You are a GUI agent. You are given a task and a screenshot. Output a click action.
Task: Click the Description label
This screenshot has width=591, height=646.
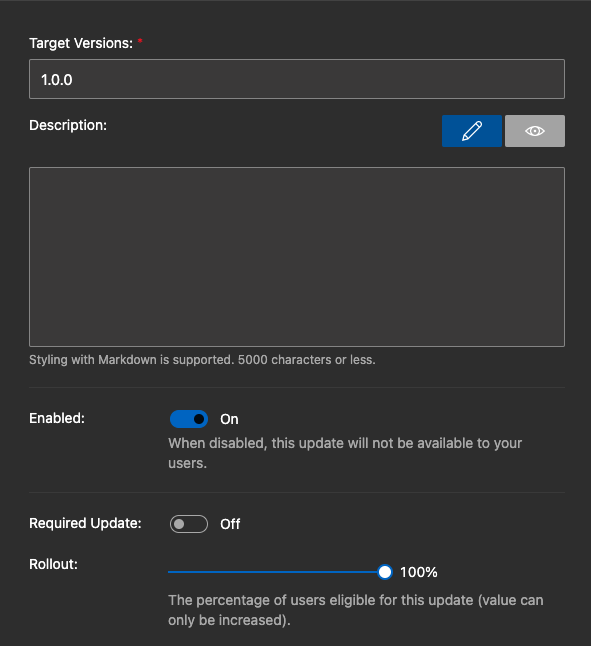point(68,125)
